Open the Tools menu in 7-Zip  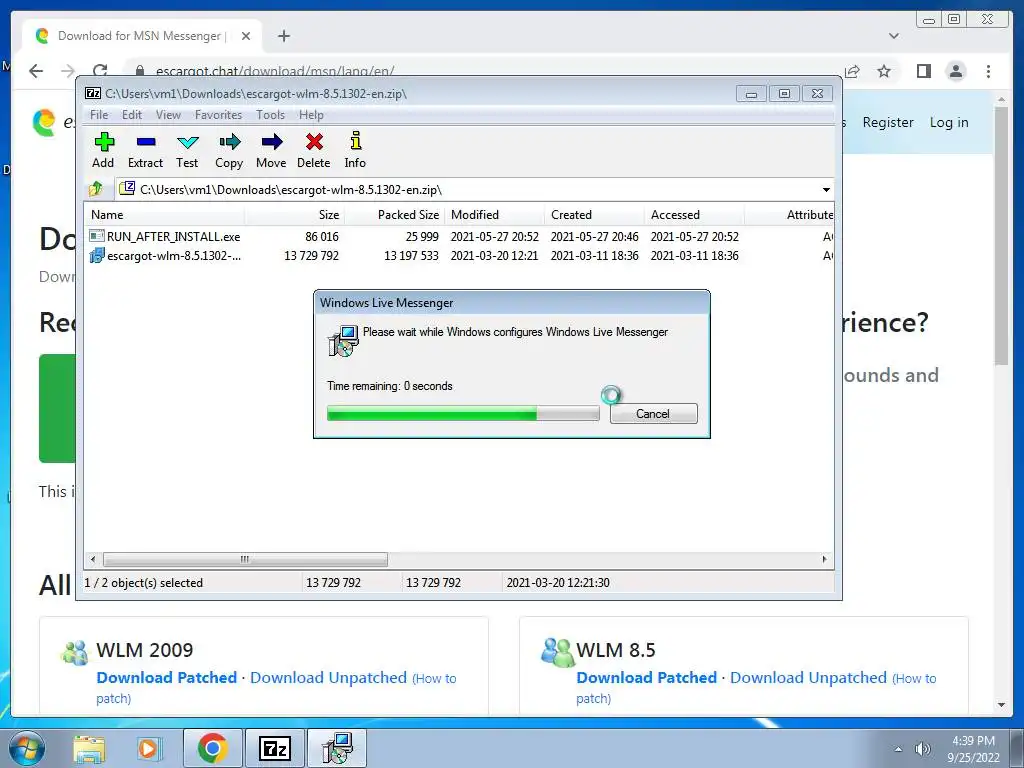pyautogui.click(x=270, y=115)
